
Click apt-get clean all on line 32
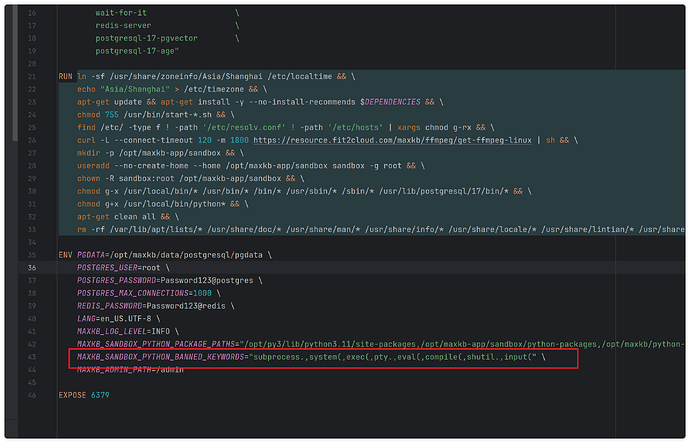click(x=116, y=217)
